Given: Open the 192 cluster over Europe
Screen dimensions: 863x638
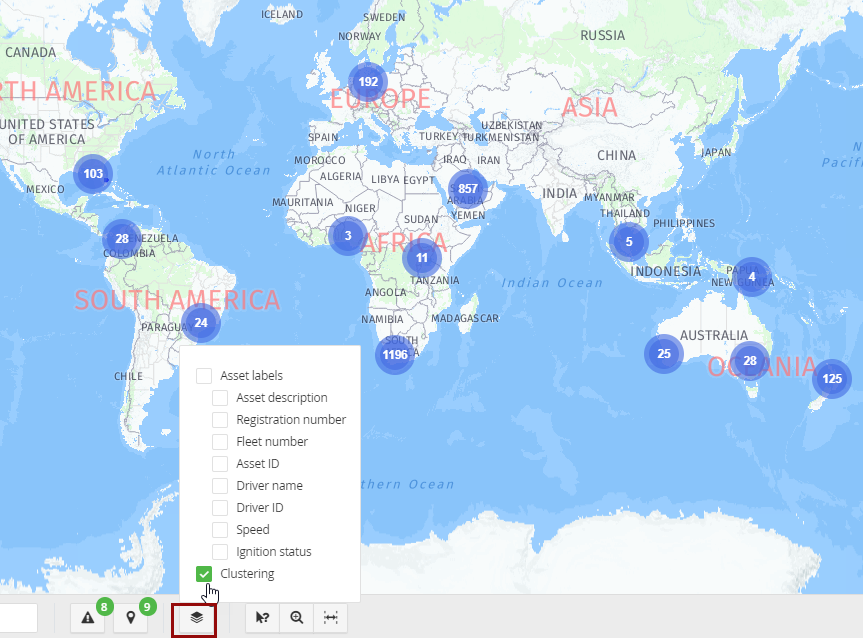Looking at the screenshot, I should [368, 82].
